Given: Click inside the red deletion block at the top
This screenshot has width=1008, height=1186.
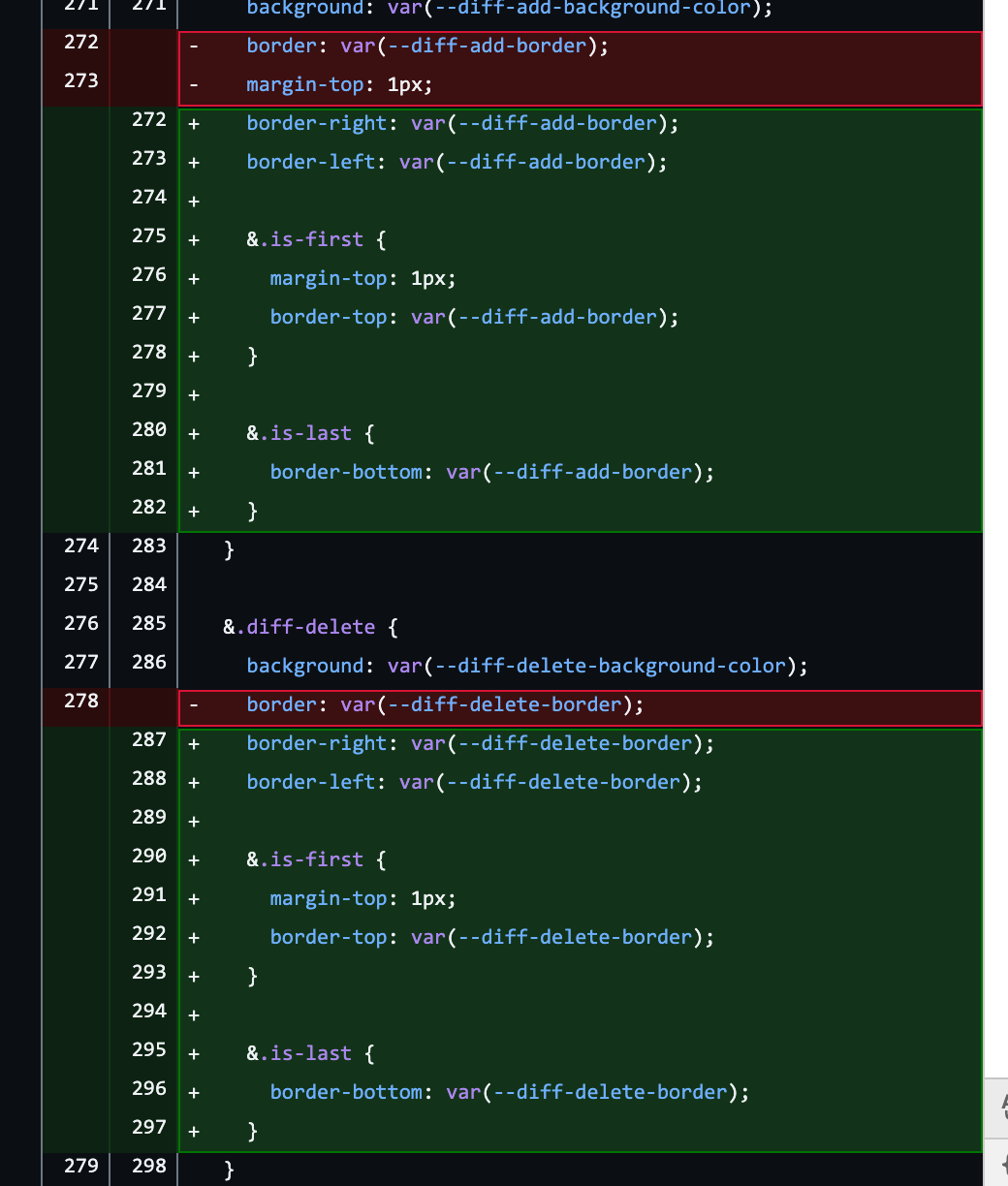Looking at the screenshot, I should pos(582,64).
